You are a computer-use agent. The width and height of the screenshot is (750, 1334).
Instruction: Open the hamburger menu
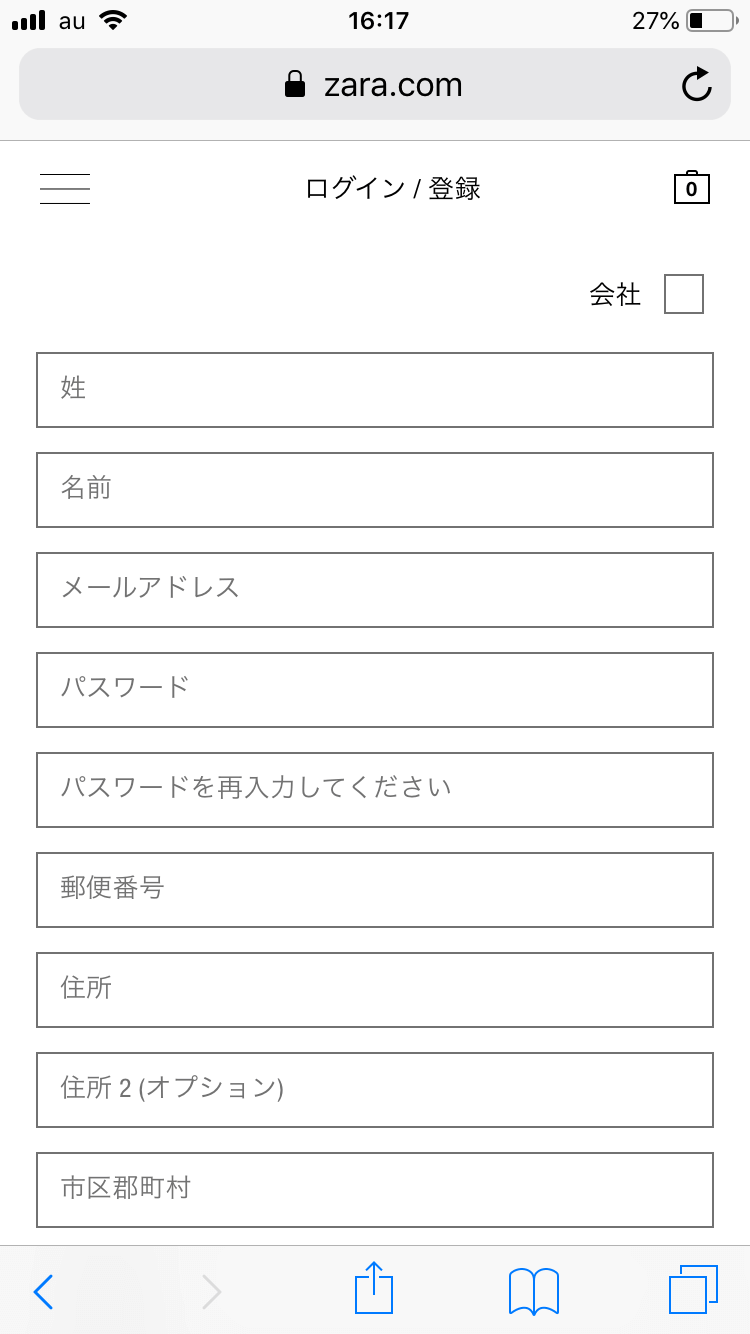[65, 188]
